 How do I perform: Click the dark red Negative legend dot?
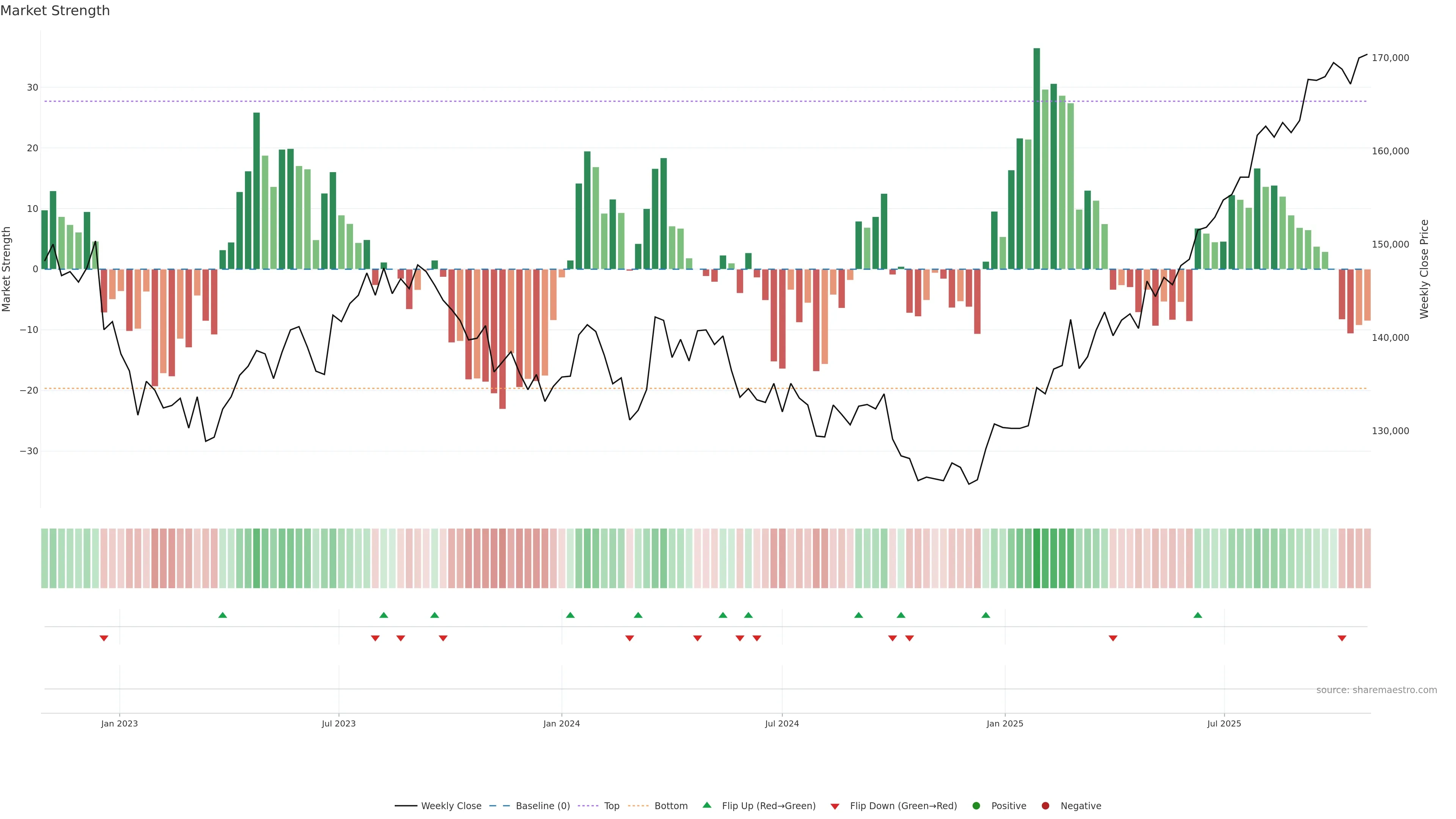pos(1045,806)
